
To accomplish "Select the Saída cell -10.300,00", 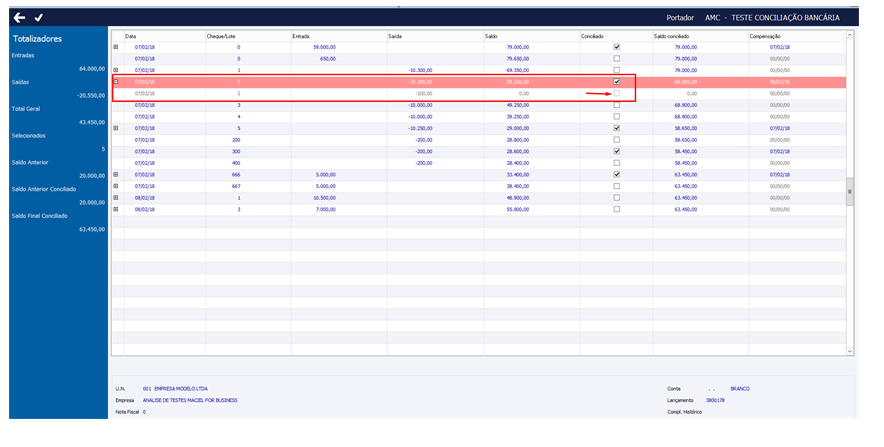I will (420, 70).
